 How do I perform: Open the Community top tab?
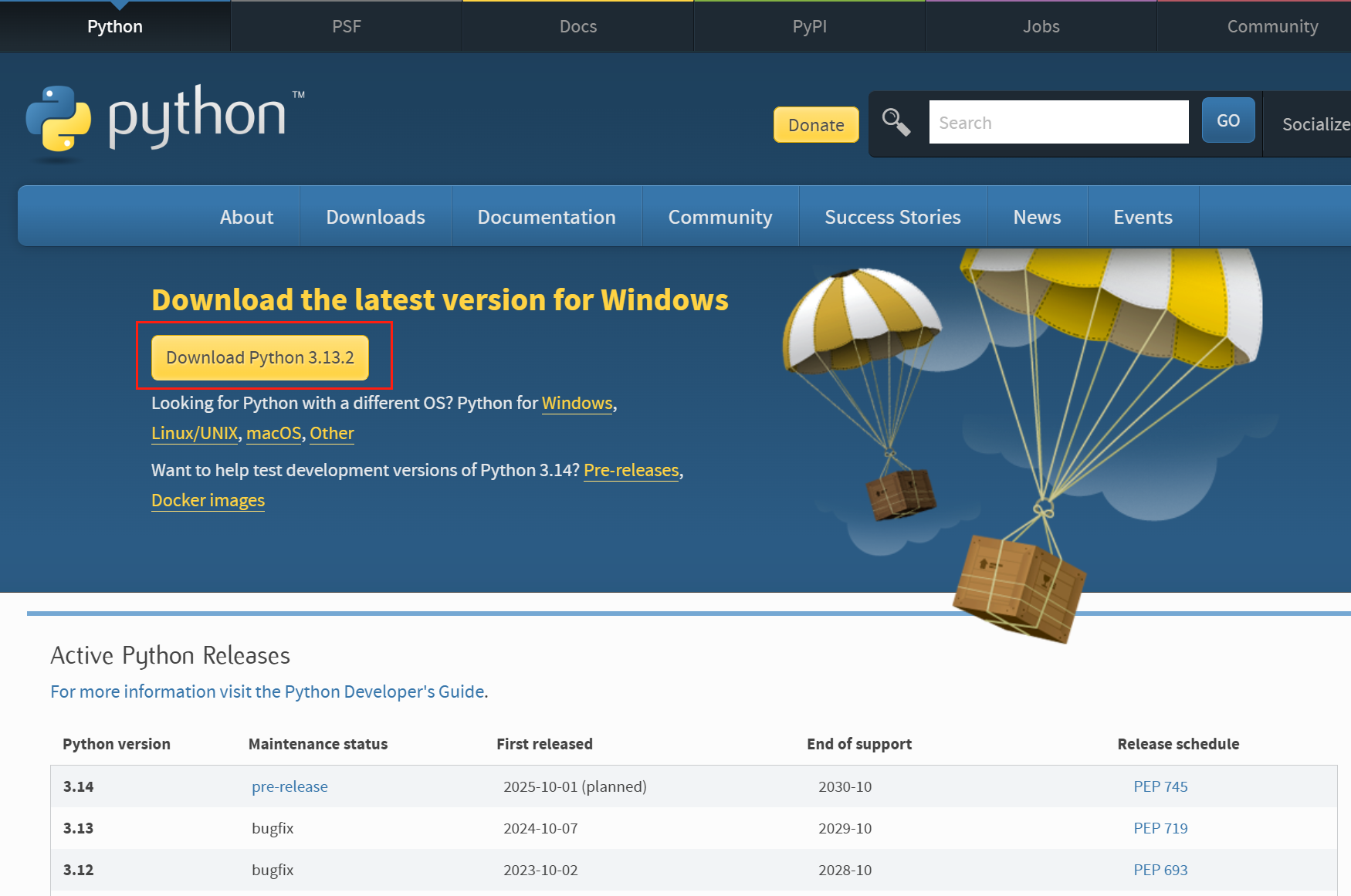pos(1272,26)
